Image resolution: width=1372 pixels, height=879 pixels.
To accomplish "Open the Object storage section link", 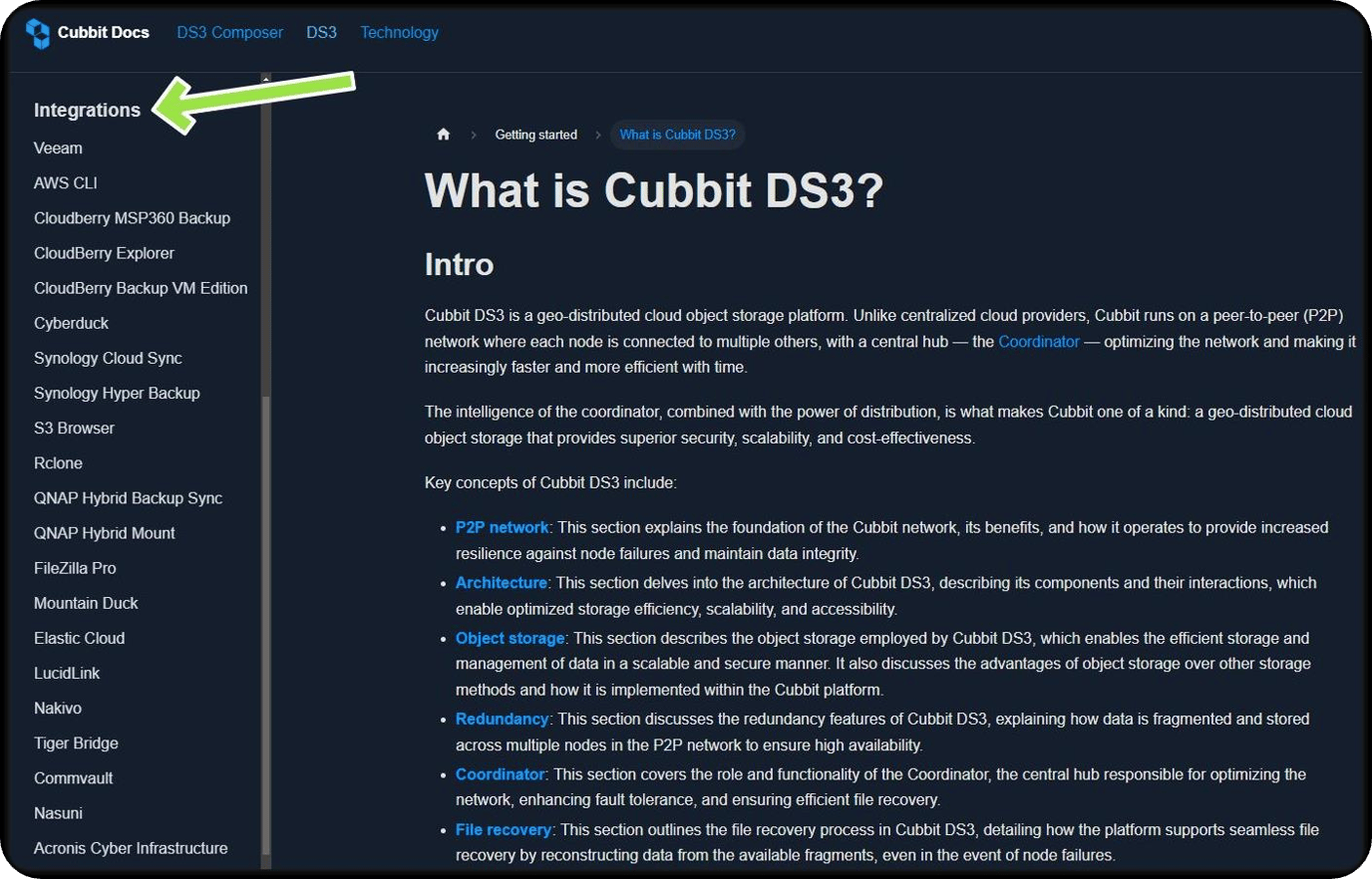I will (x=511, y=638).
